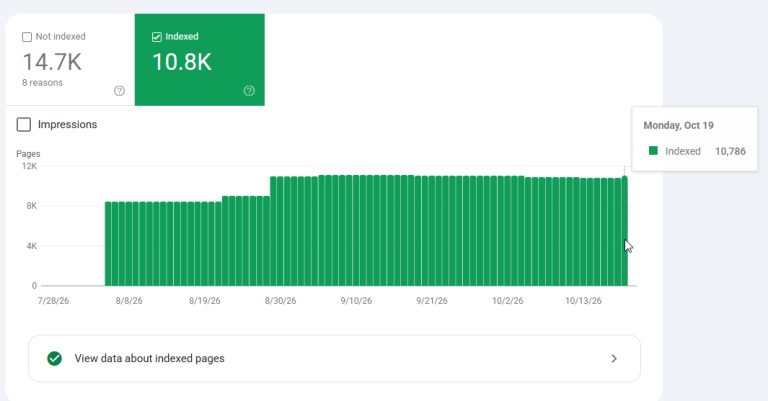Open help icon on Indexed card
The height and width of the screenshot is (401, 768).
tap(249, 91)
